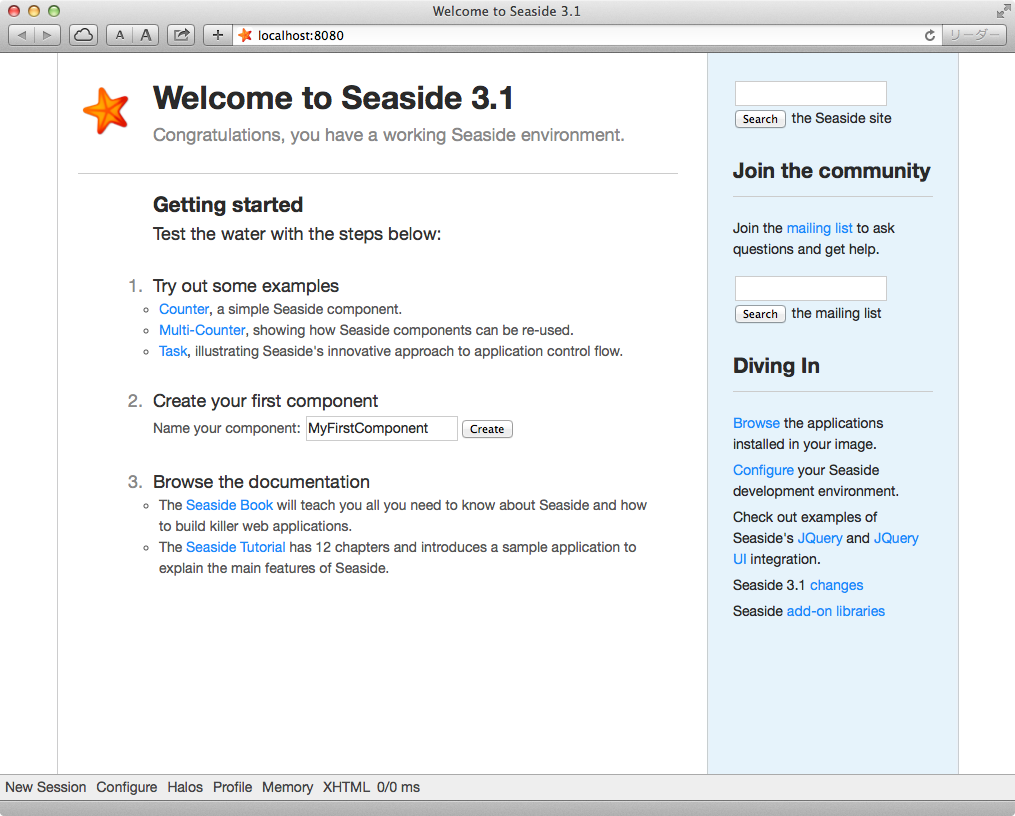
Task: Go forward with the browser forward arrow
Action: click(47, 35)
